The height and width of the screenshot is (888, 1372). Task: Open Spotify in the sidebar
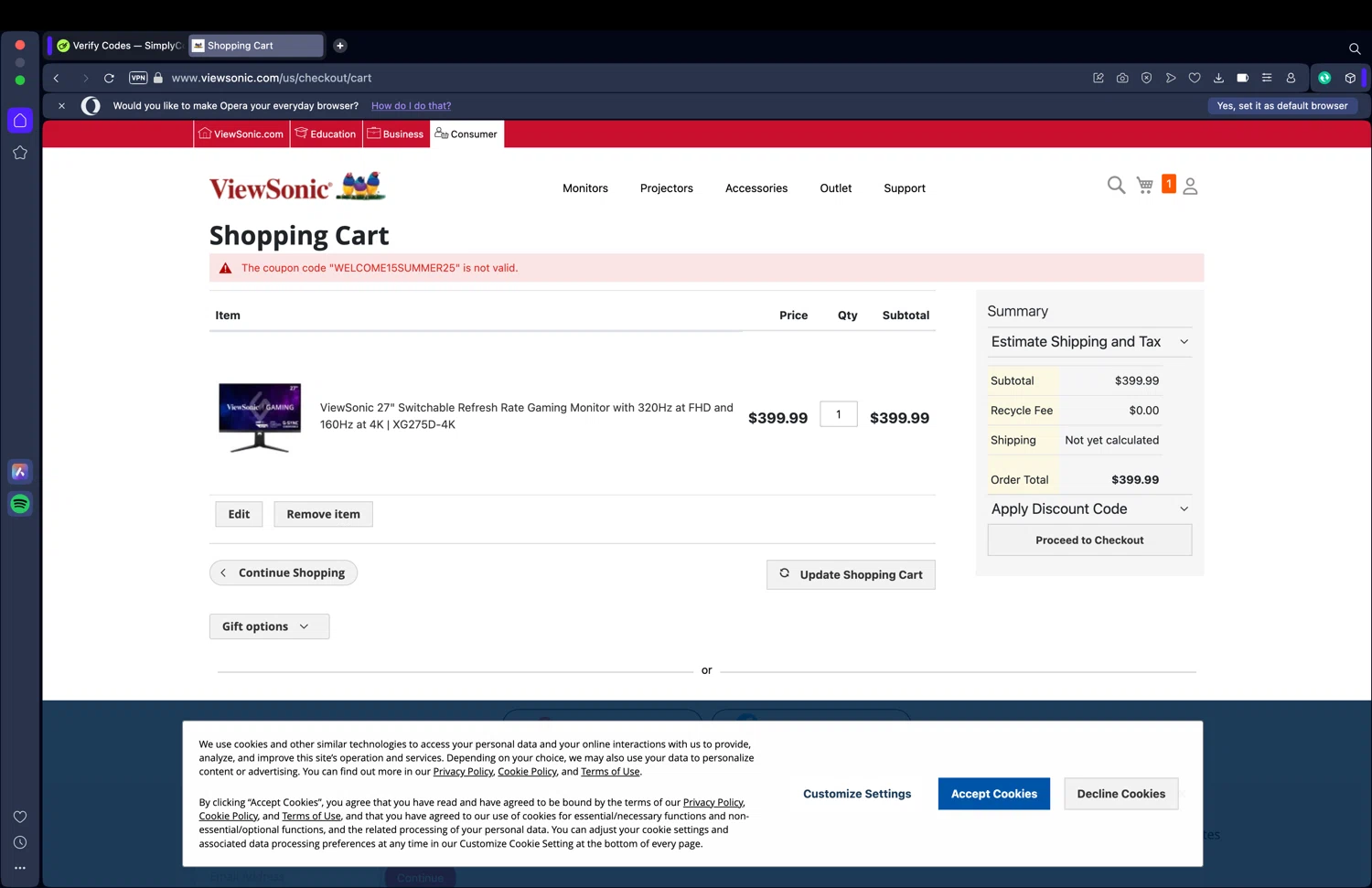coord(20,504)
